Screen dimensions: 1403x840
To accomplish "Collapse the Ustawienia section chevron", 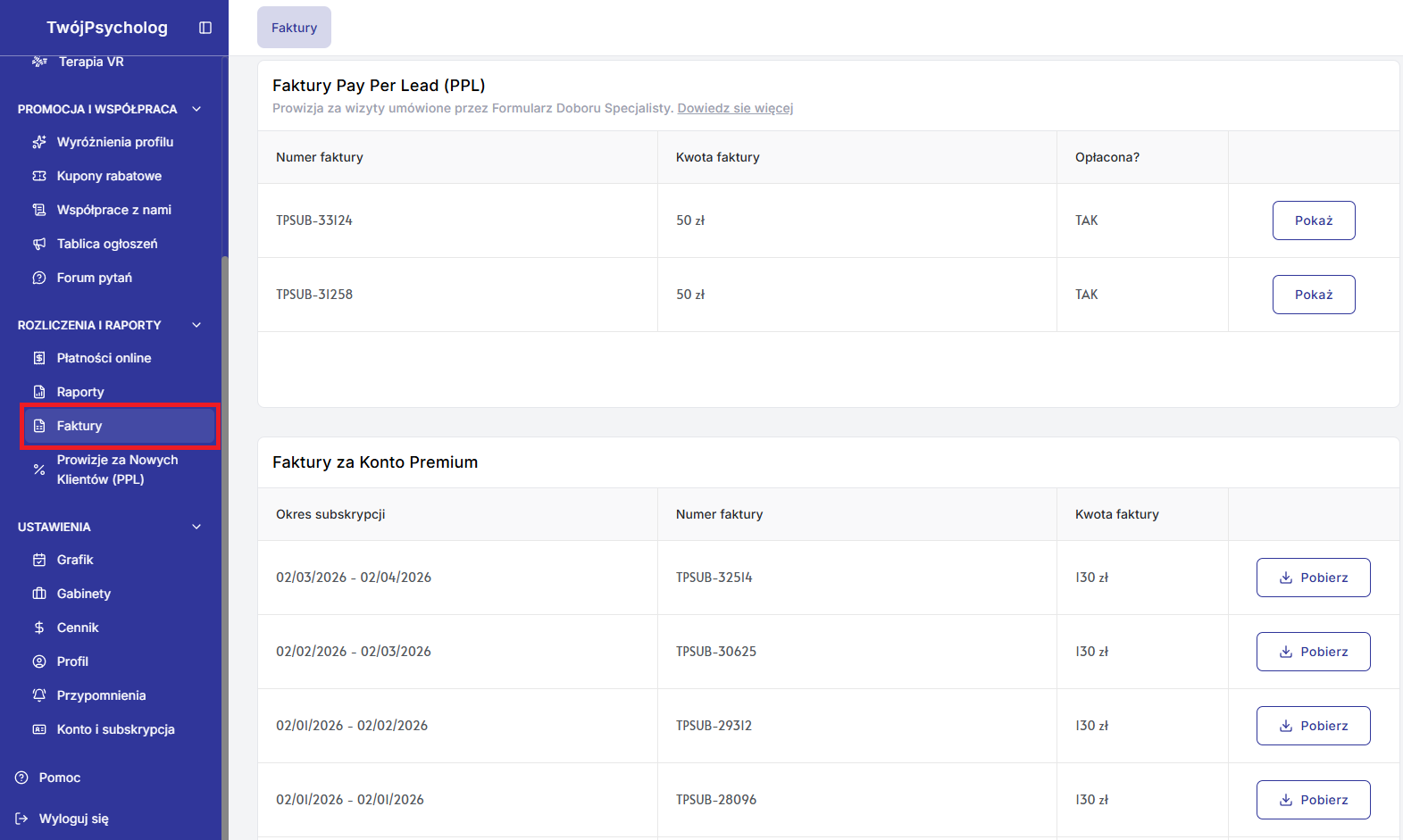I will click(196, 527).
